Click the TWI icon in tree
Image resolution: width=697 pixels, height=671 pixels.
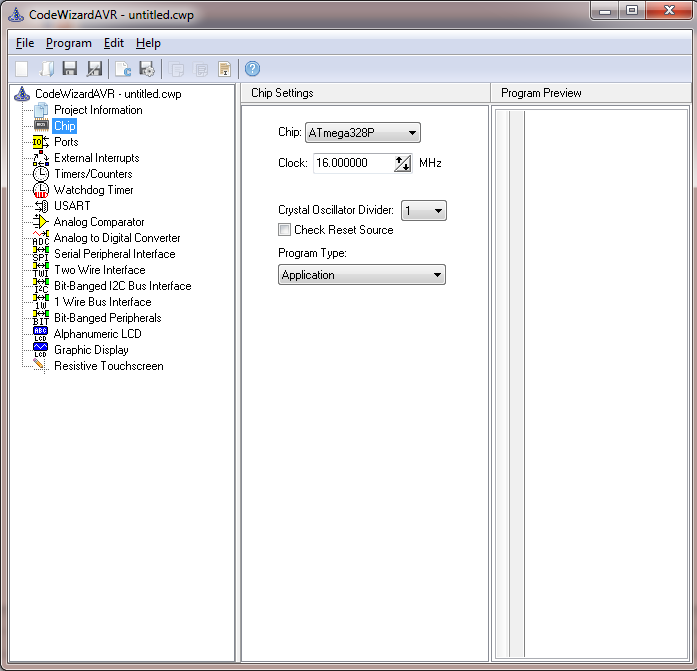[41, 270]
